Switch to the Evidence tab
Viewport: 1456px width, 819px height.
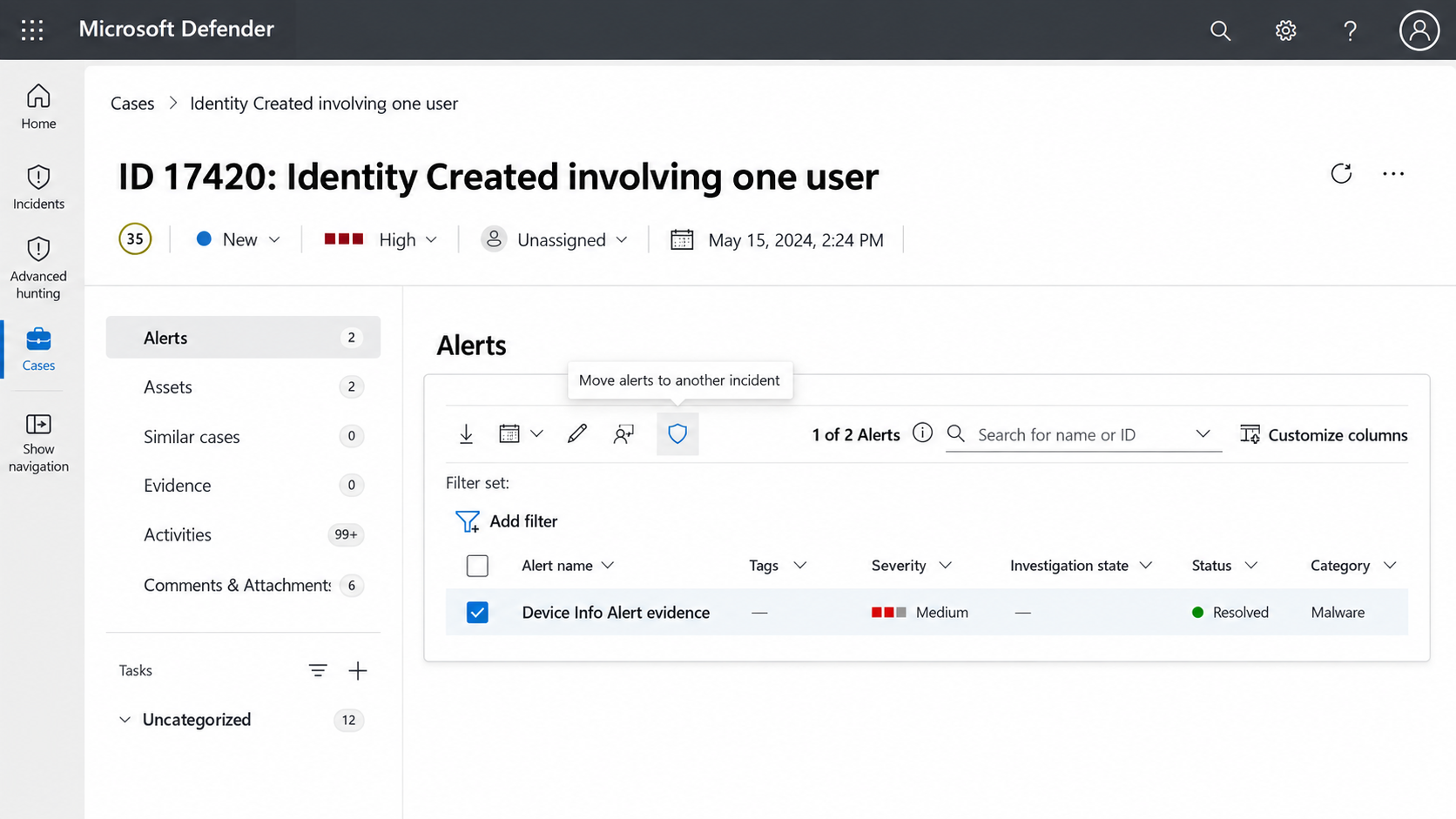[243, 485]
